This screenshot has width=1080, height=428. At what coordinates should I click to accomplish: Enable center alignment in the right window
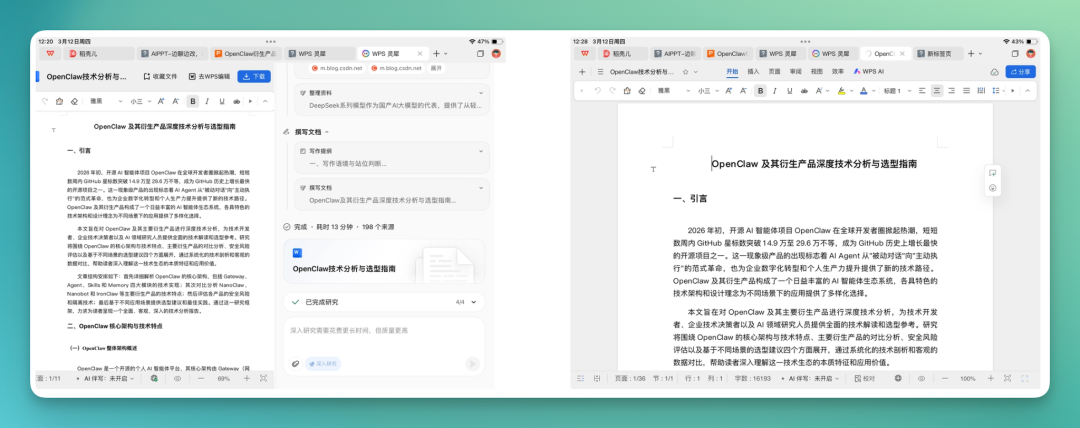click(937, 90)
